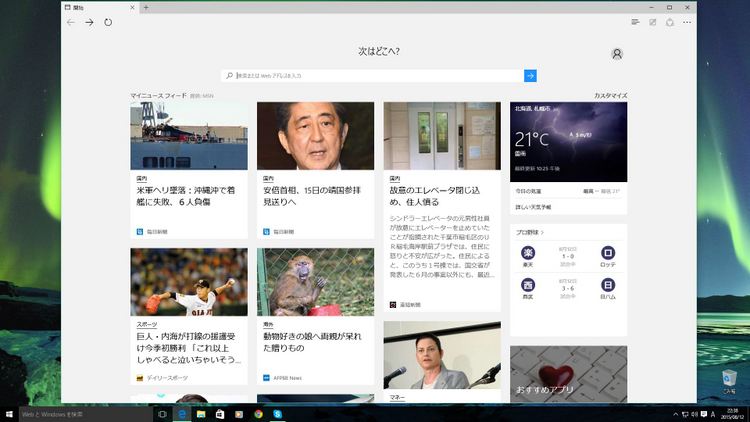
Task: Launch Chrome from the taskbar
Action: pyautogui.click(x=258, y=414)
